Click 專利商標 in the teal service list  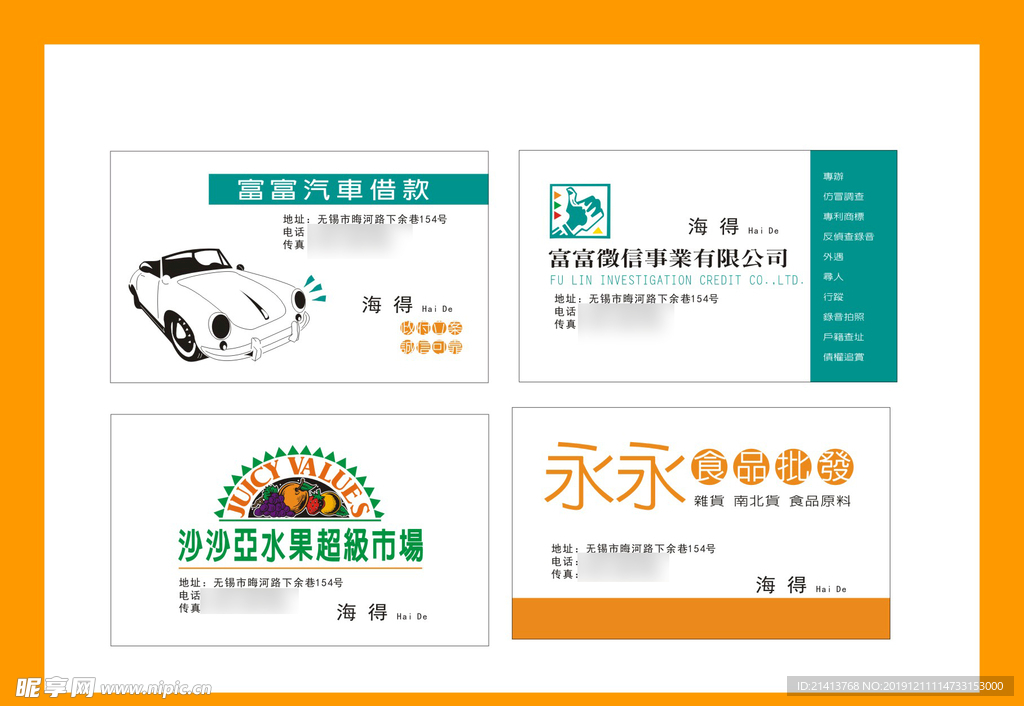point(843,217)
